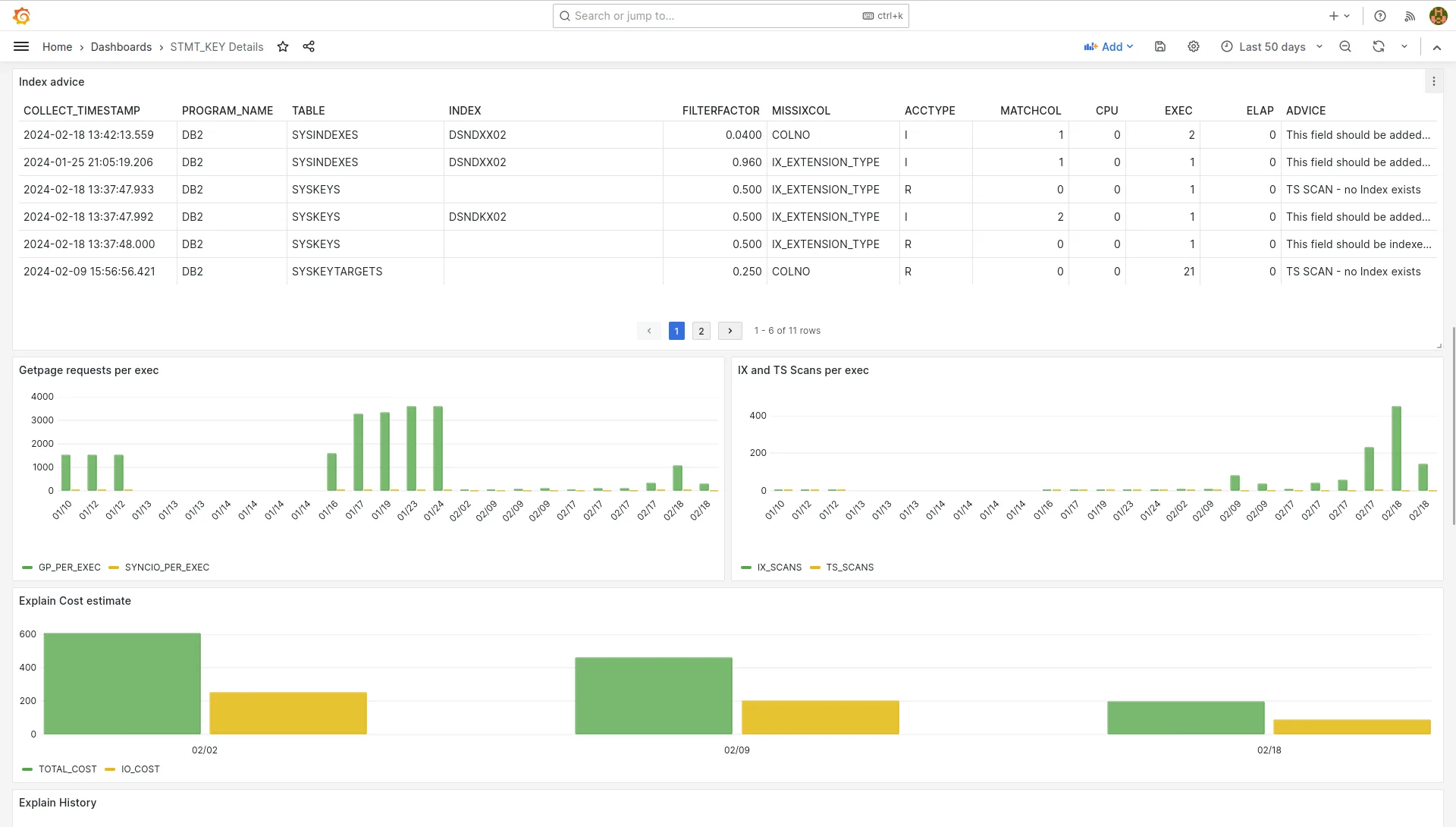Toggle the hamburger navigation menu

pyautogui.click(x=21, y=47)
